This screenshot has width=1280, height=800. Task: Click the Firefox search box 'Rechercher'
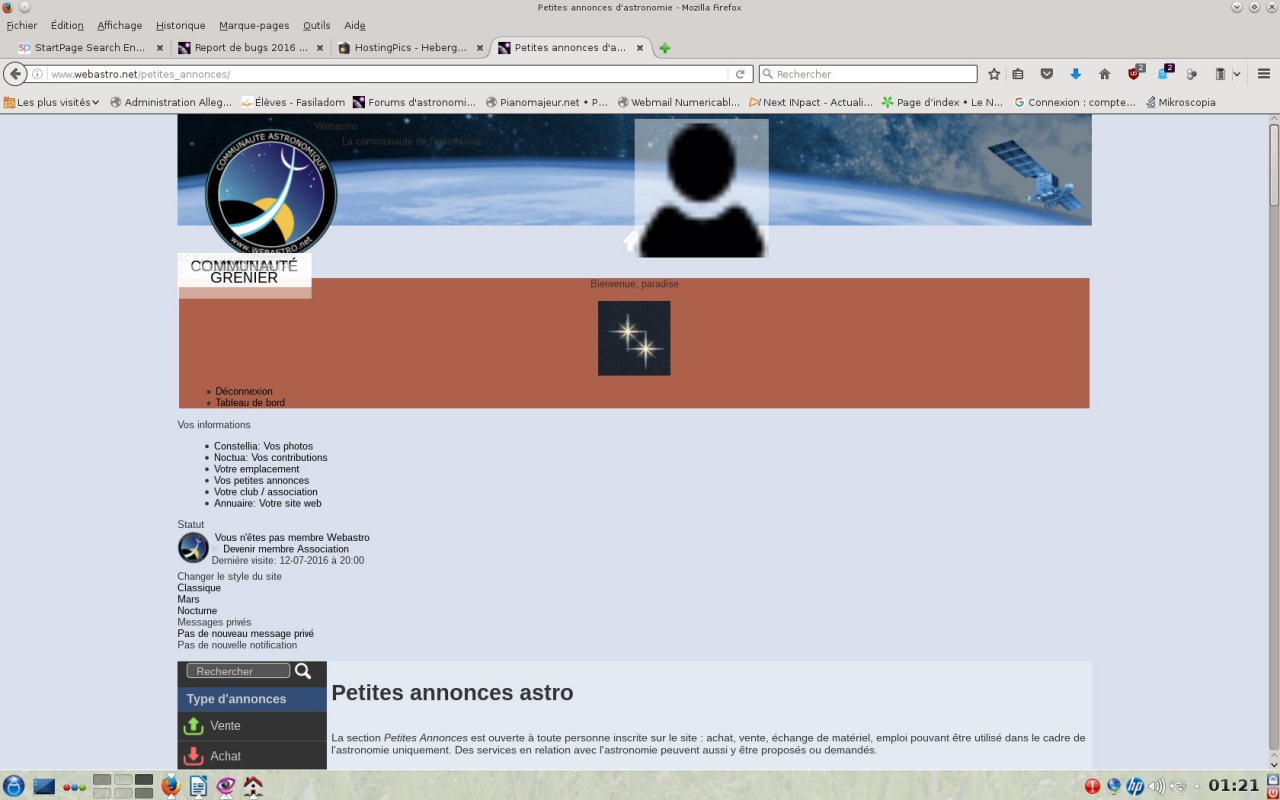coord(868,74)
